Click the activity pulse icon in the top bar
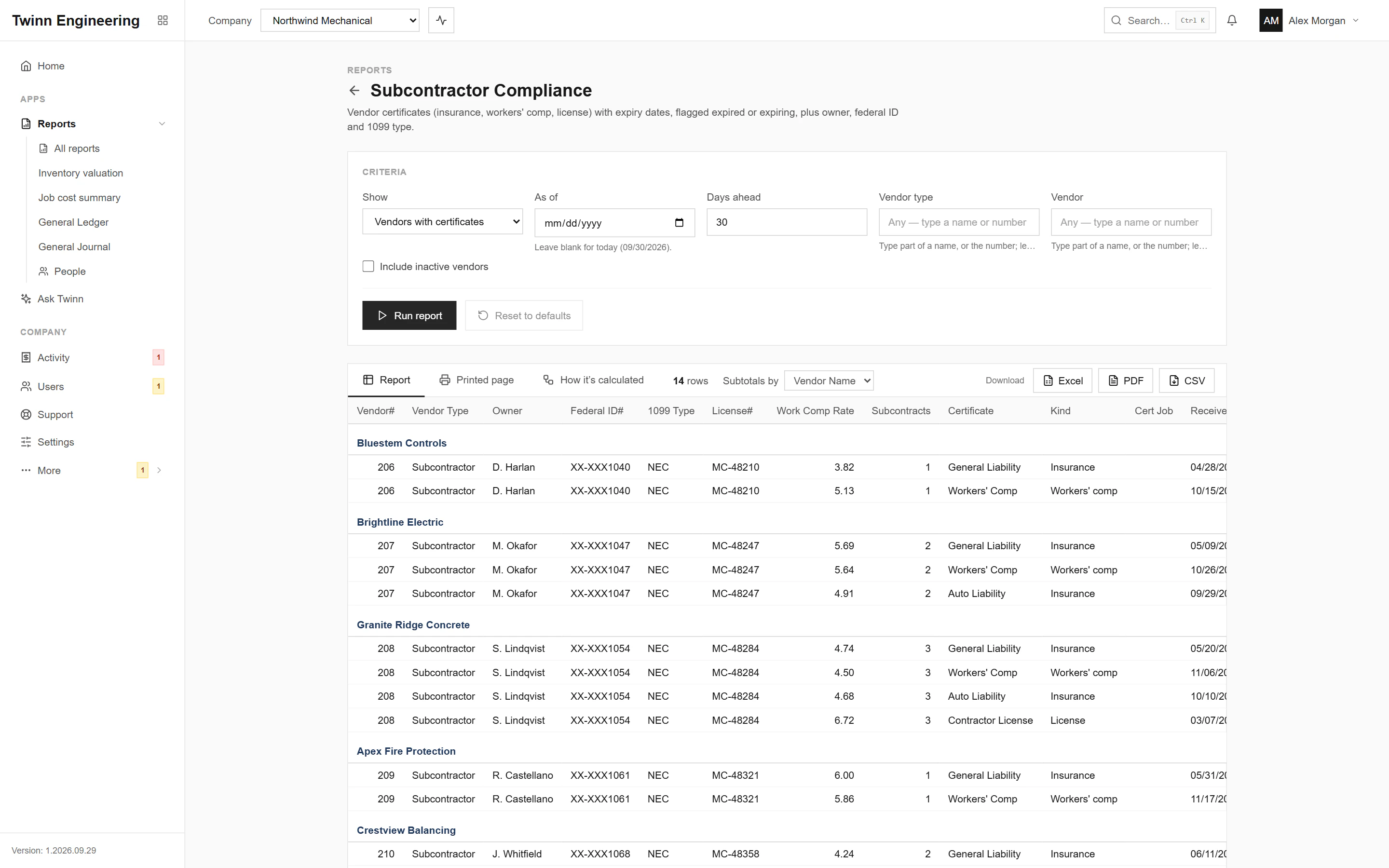 441,20
